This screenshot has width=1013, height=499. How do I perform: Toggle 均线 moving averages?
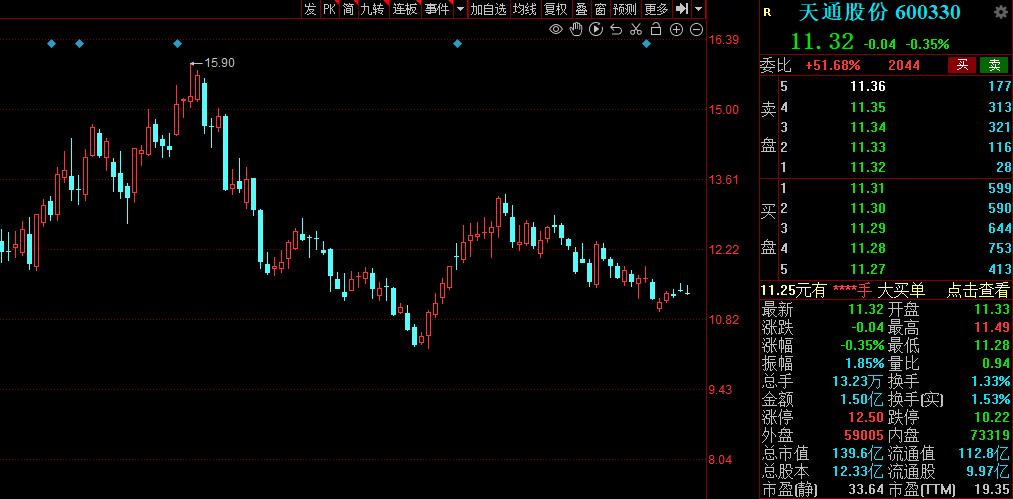point(525,9)
